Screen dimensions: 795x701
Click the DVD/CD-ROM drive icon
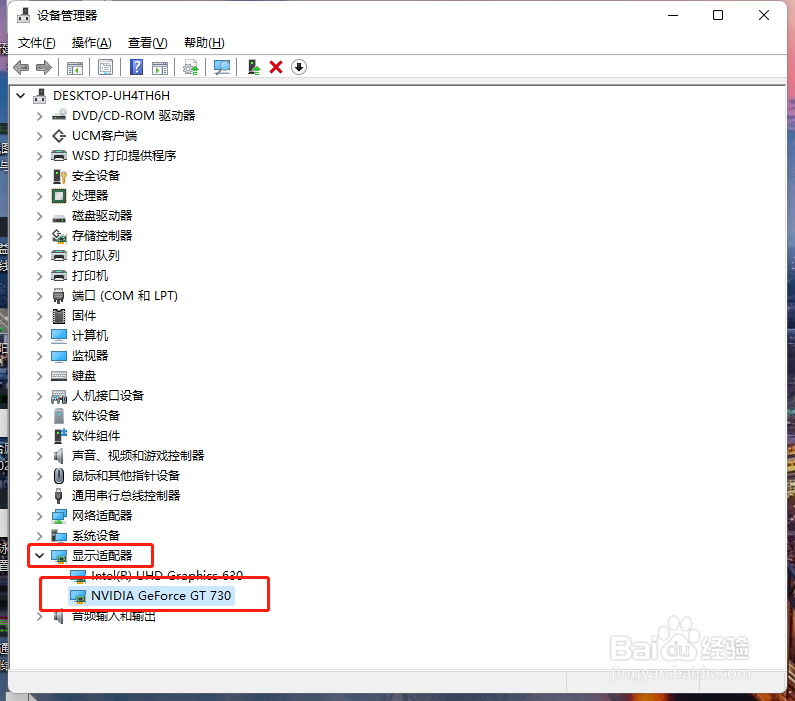(x=59, y=115)
